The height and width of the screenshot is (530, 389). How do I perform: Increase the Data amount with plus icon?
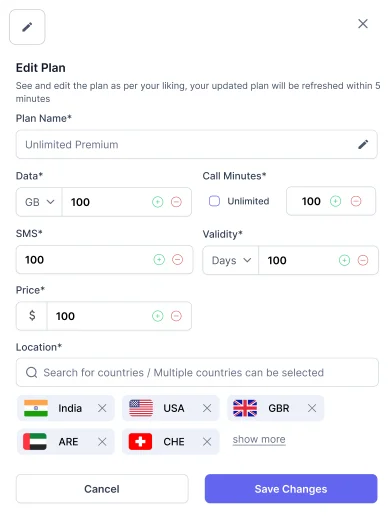point(157,202)
